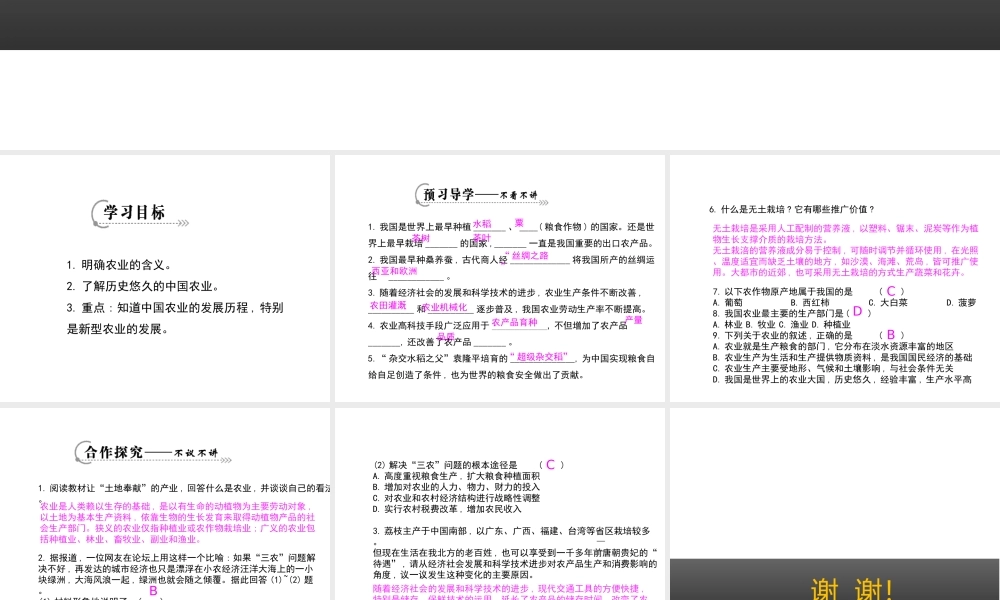Click question 6 about 无土栽培
The width and height of the screenshot is (1000, 600).
pos(790,209)
